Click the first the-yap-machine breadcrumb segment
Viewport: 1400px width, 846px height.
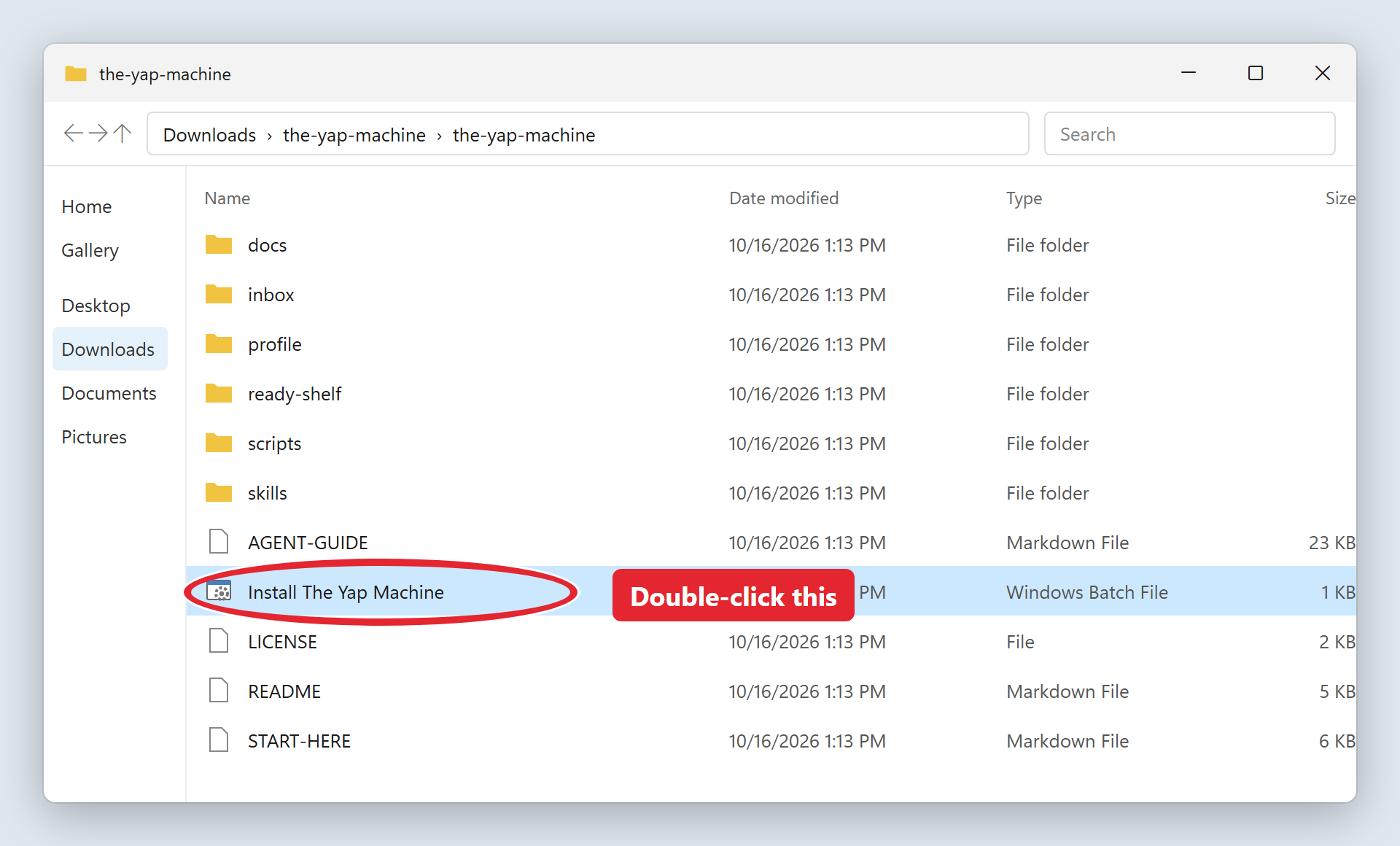354,135
